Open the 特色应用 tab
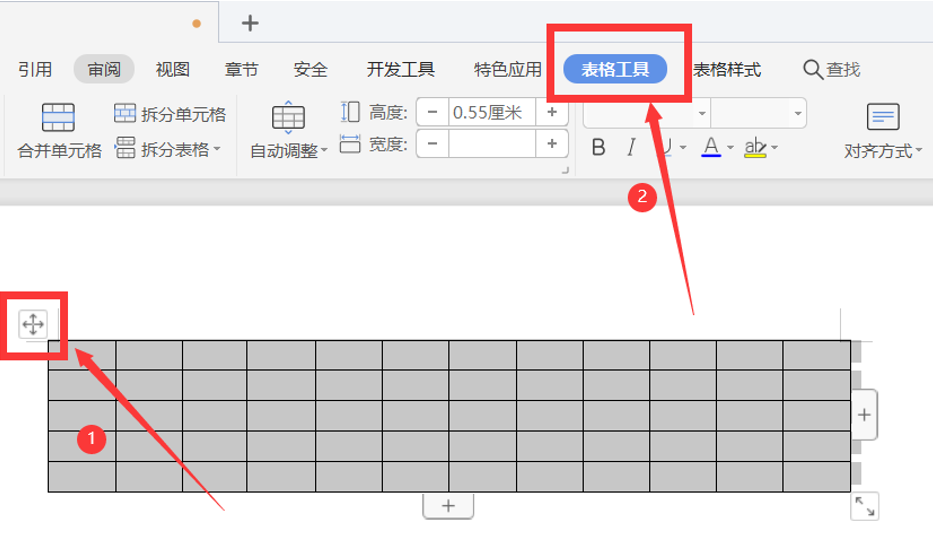The height and width of the screenshot is (550, 933). point(508,70)
